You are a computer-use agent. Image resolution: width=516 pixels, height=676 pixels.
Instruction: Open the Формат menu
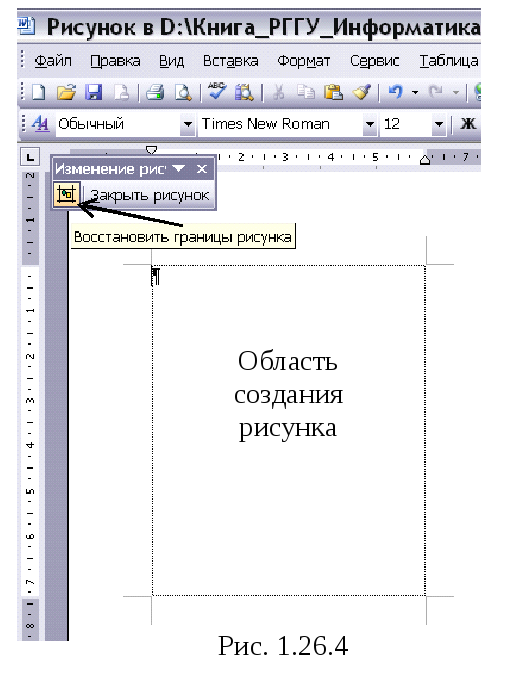click(303, 61)
